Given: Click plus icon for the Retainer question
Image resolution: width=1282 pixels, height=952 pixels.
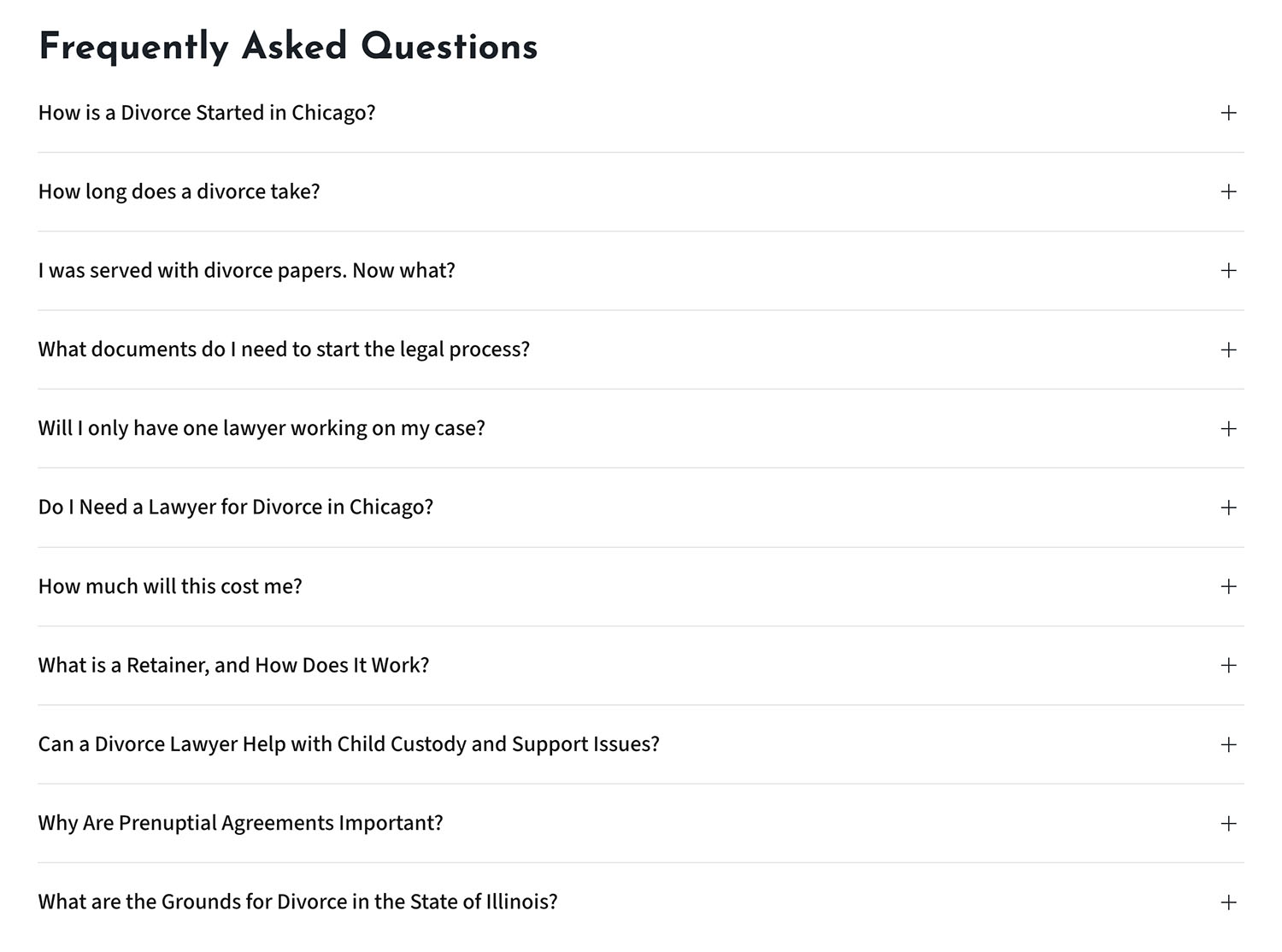Looking at the screenshot, I should point(1228,665).
